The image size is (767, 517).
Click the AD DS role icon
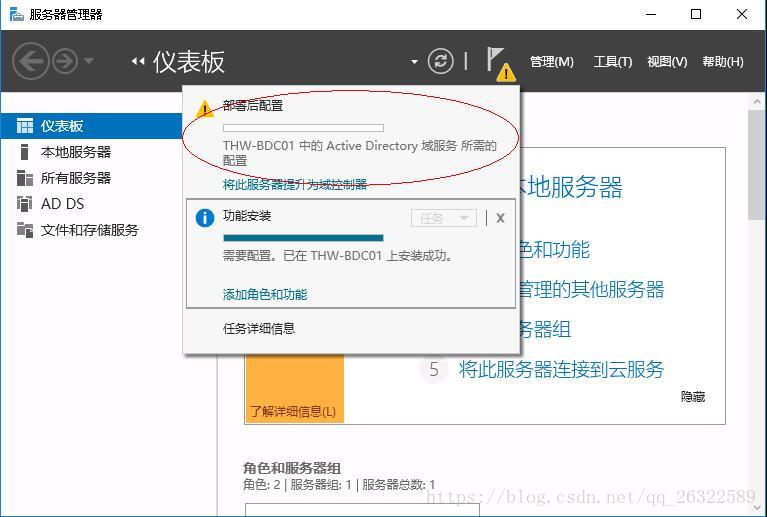[24, 203]
